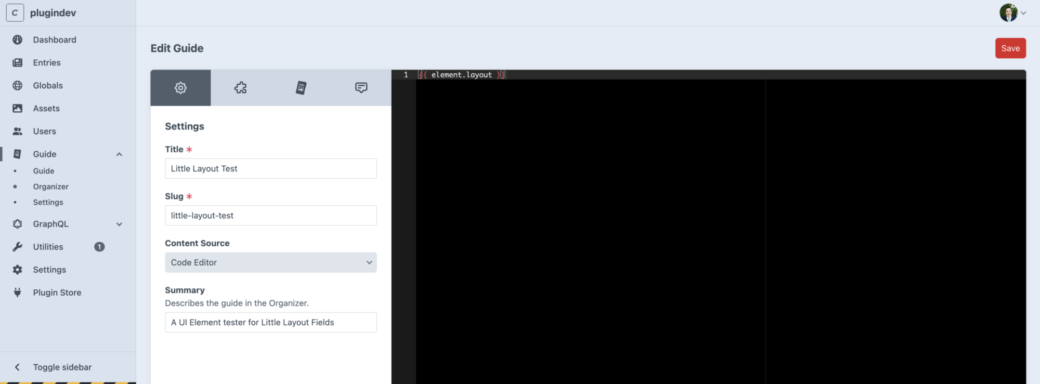This screenshot has height=384, width=1040.
Task: Click the GraphQL logo icon
Action: click(x=17, y=224)
